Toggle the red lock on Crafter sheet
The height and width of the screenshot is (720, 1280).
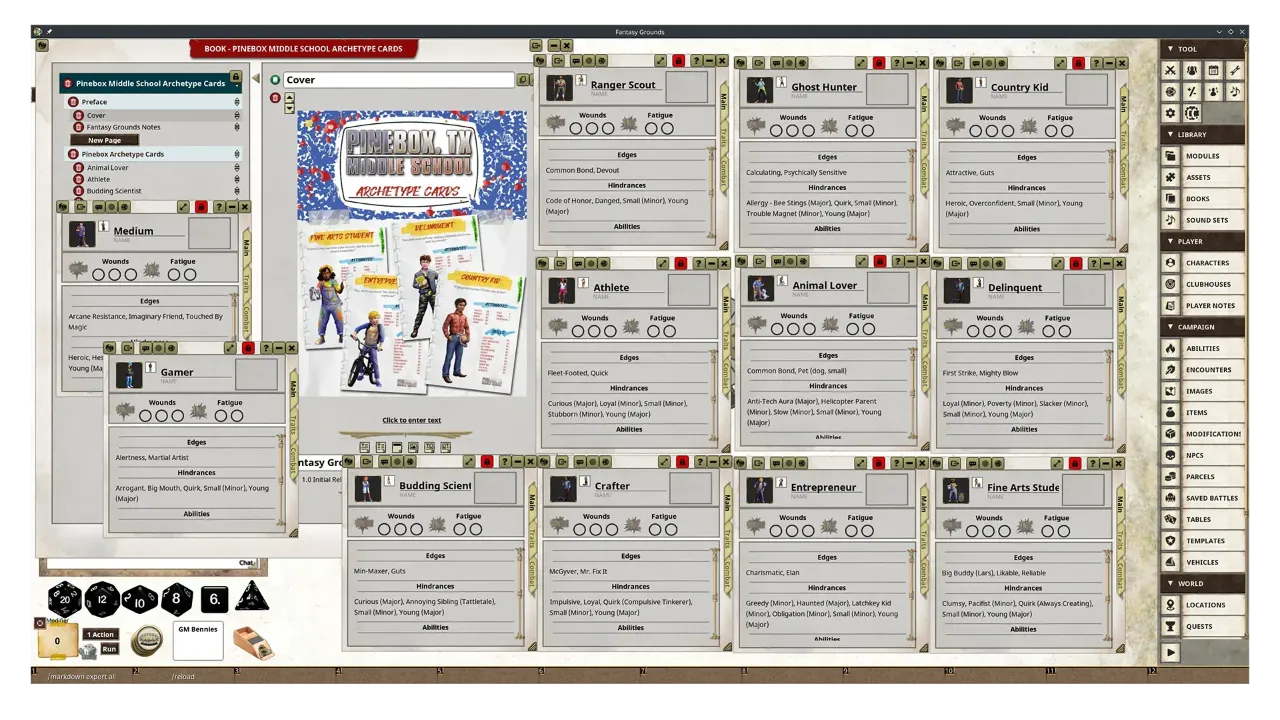pyautogui.click(x=682, y=462)
